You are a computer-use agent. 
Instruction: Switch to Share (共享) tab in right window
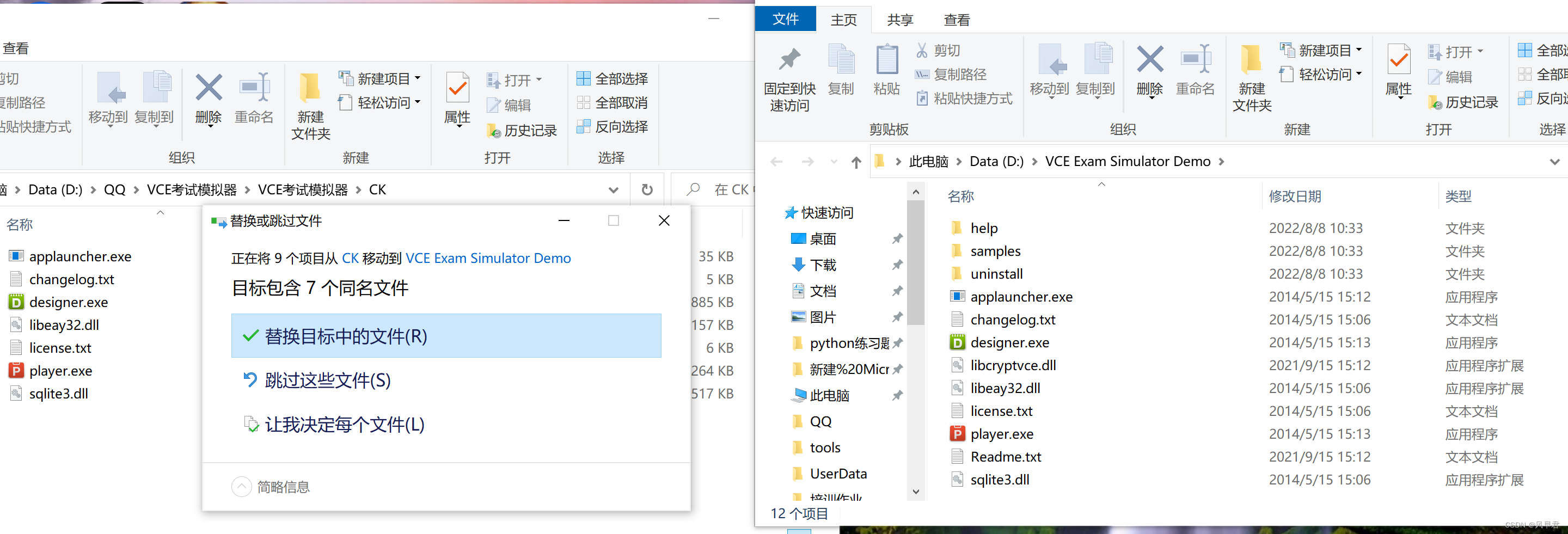pyautogui.click(x=901, y=20)
